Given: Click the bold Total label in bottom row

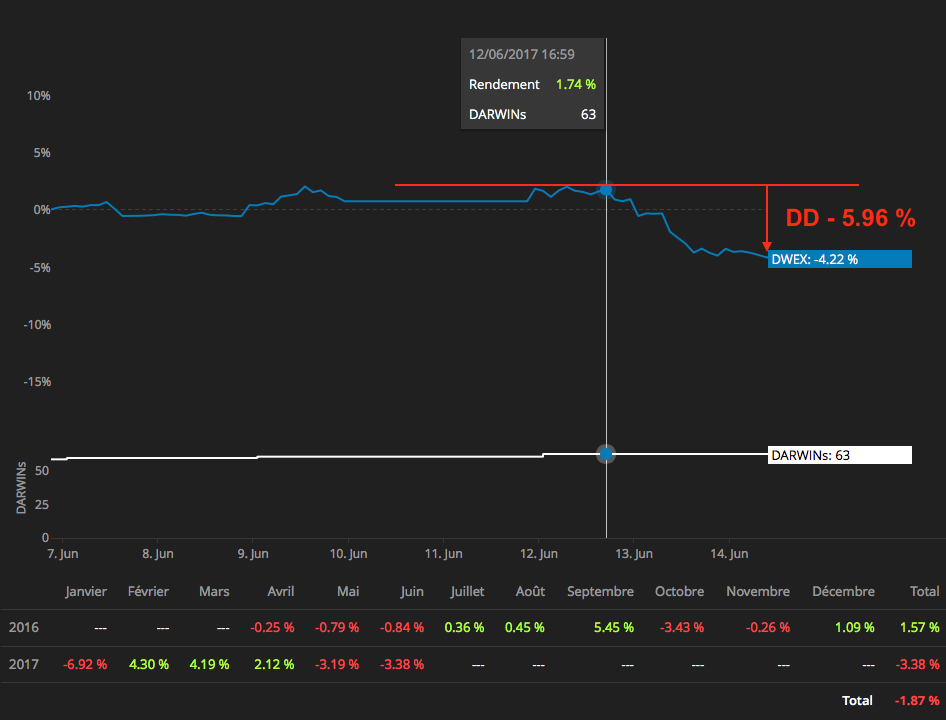Looking at the screenshot, I should [x=857, y=701].
